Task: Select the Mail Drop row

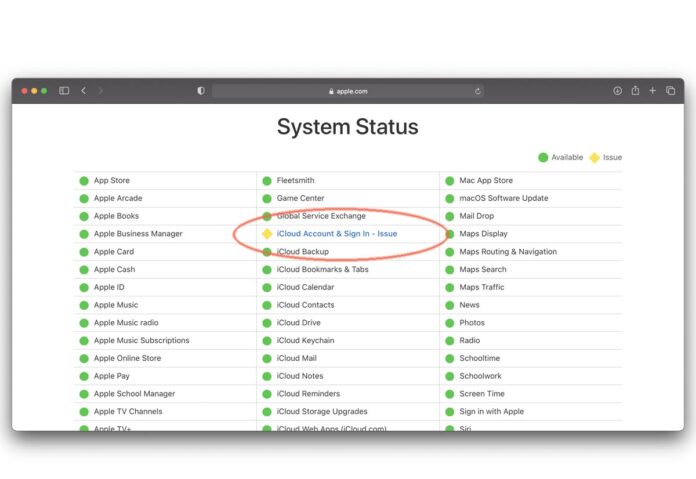Action: click(x=531, y=216)
